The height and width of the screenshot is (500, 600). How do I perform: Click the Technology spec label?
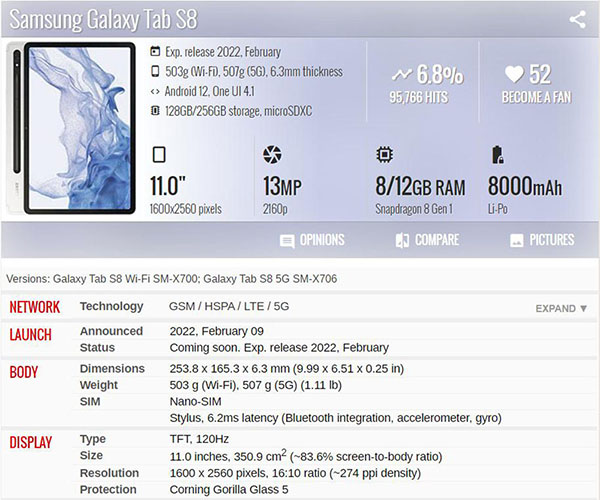(111, 307)
